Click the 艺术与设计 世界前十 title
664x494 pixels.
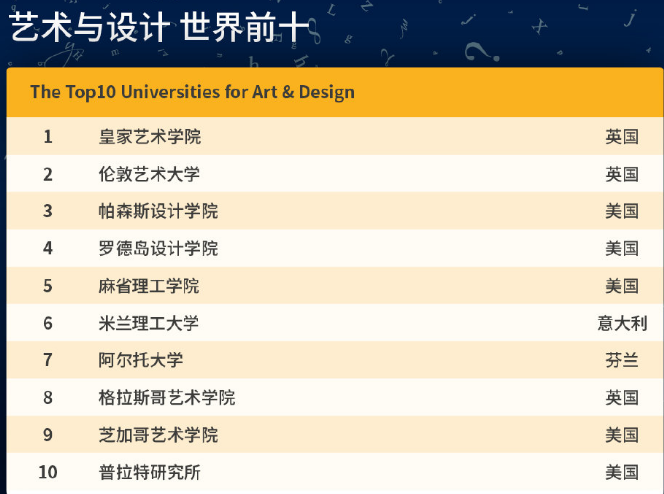pyautogui.click(x=159, y=27)
